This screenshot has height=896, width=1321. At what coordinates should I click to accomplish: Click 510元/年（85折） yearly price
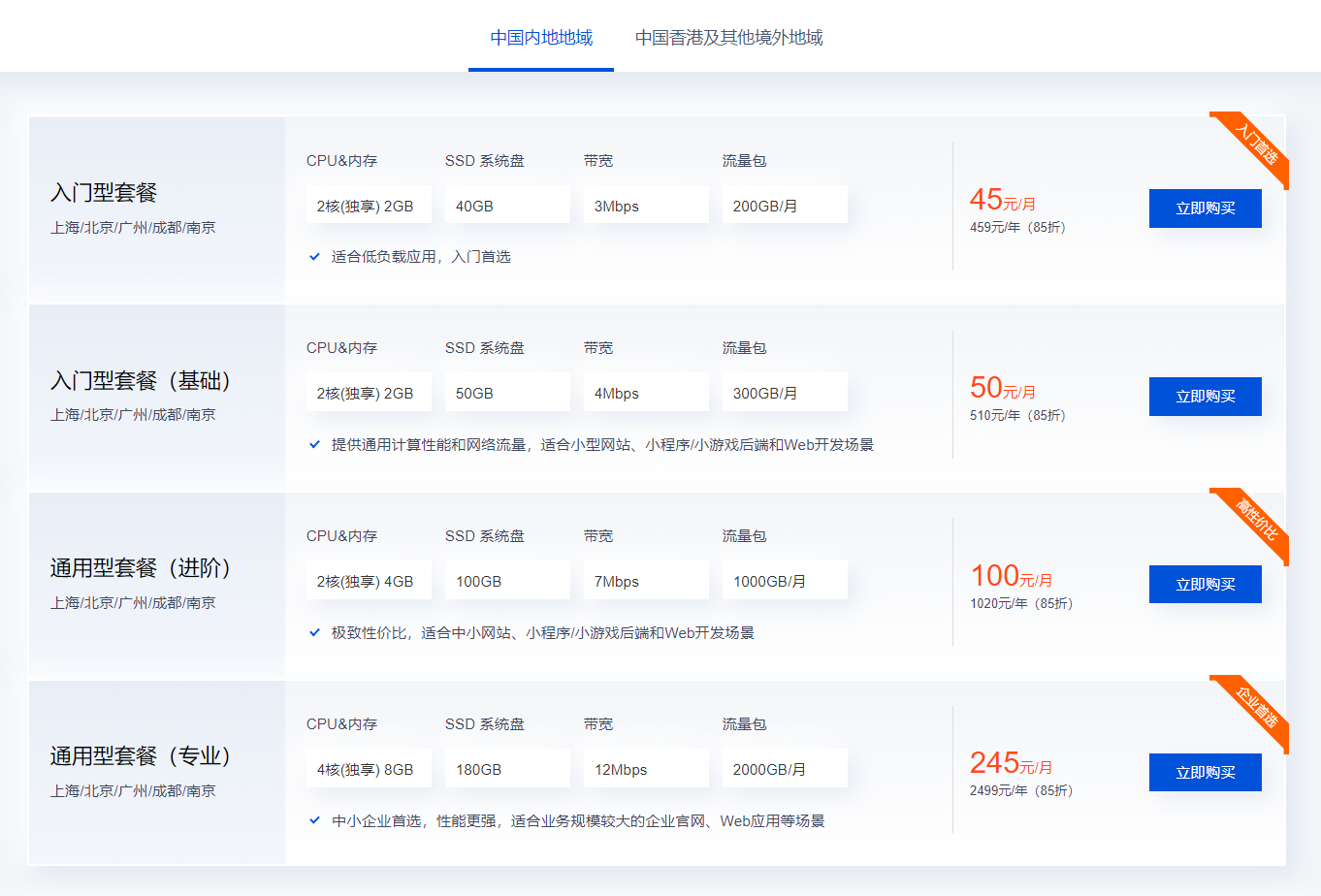pos(1017,415)
